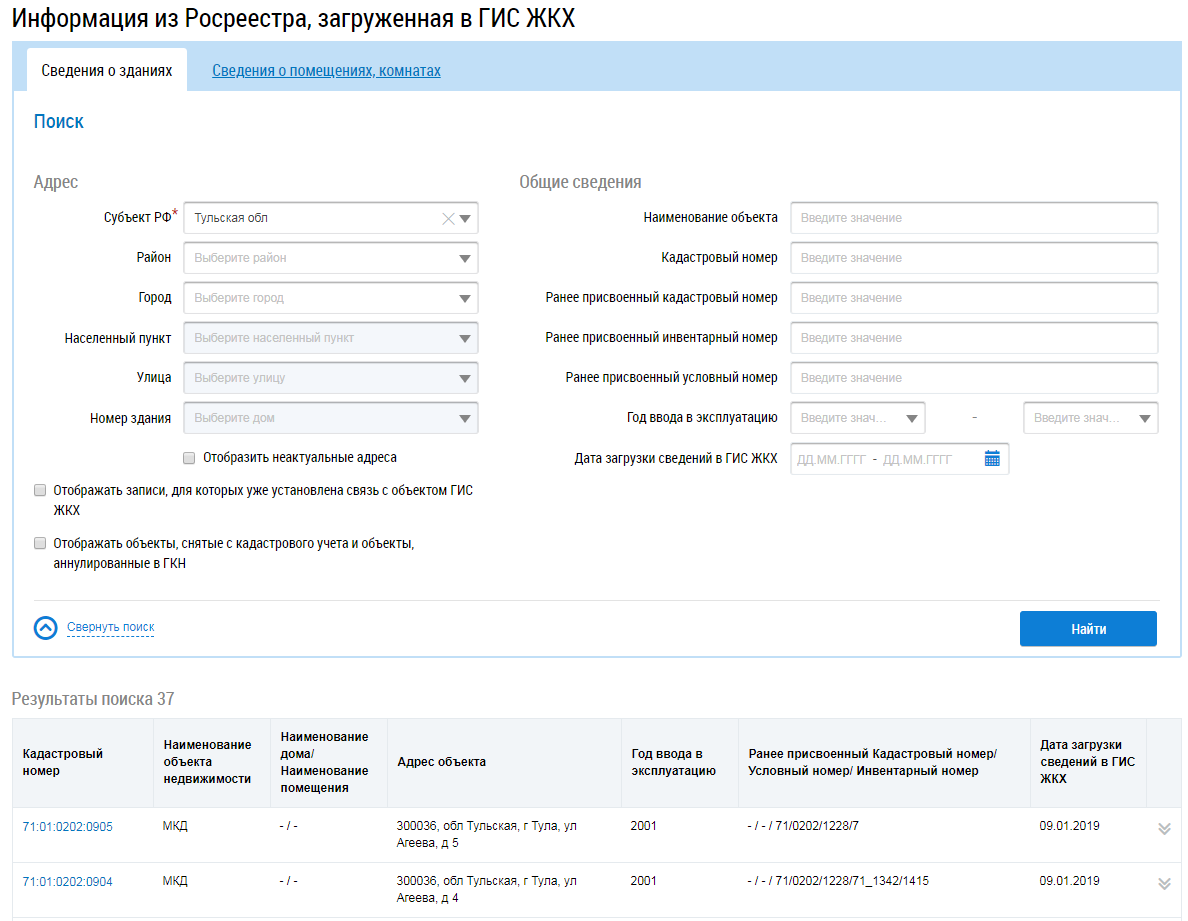Open the calendar date picker icon
The width and height of the screenshot is (1188, 921).
coord(992,459)
